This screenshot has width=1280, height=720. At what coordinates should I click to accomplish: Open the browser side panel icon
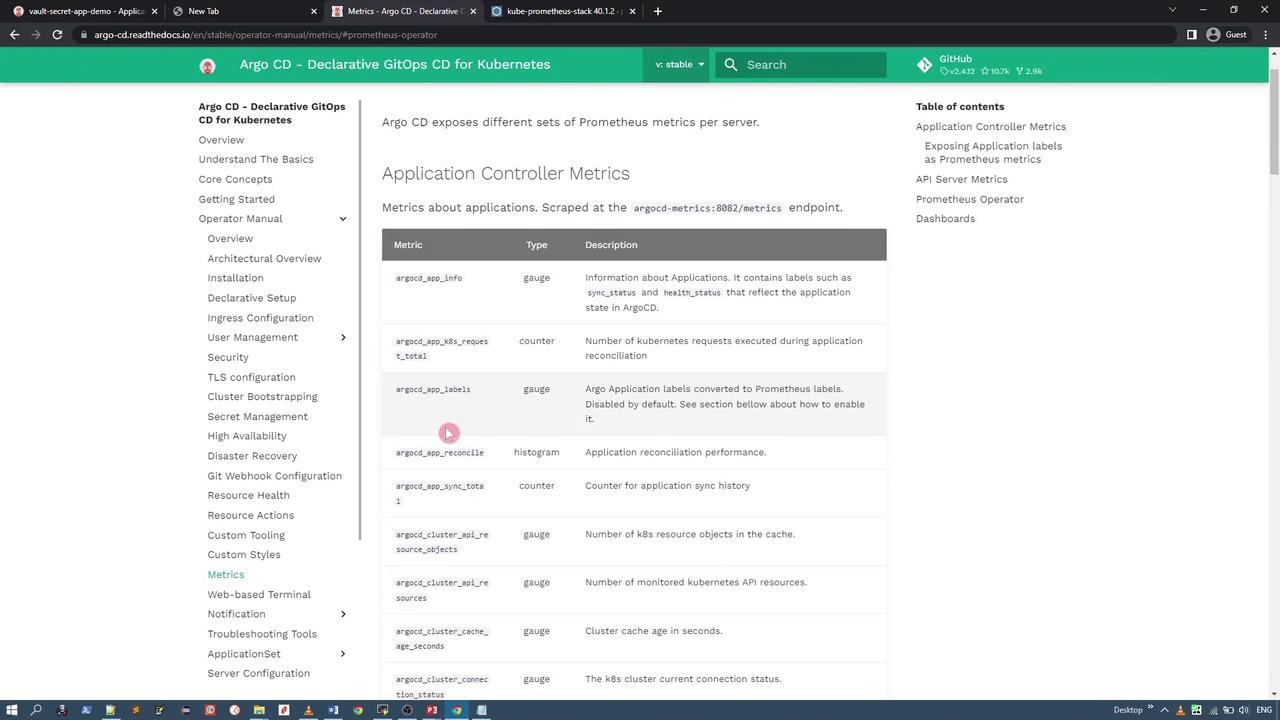[1191, 35]
